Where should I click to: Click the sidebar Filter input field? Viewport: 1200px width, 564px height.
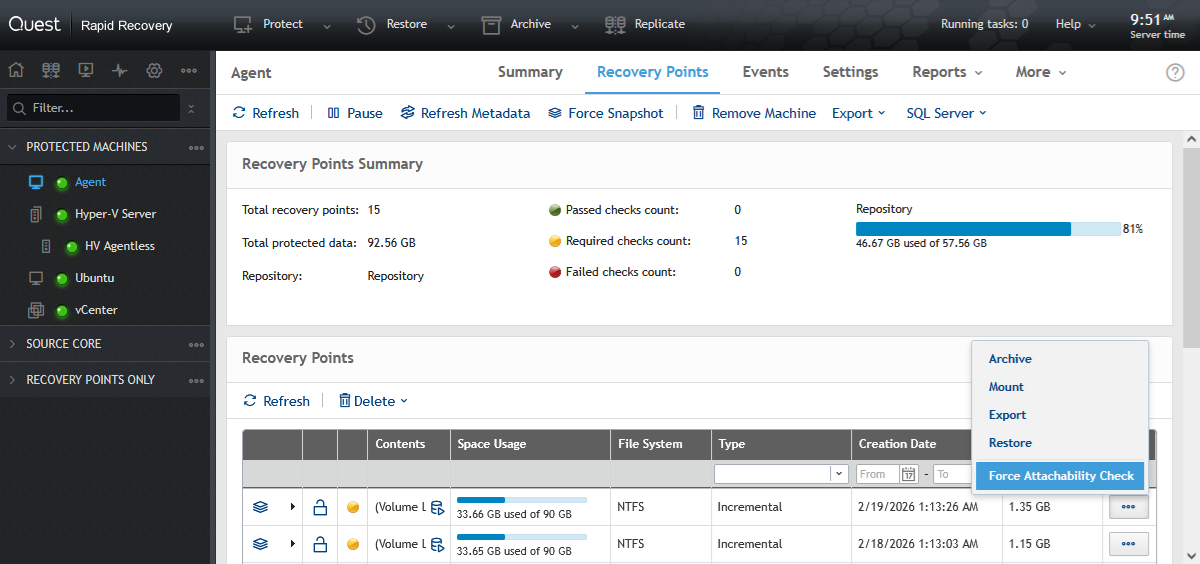point(95,108)
